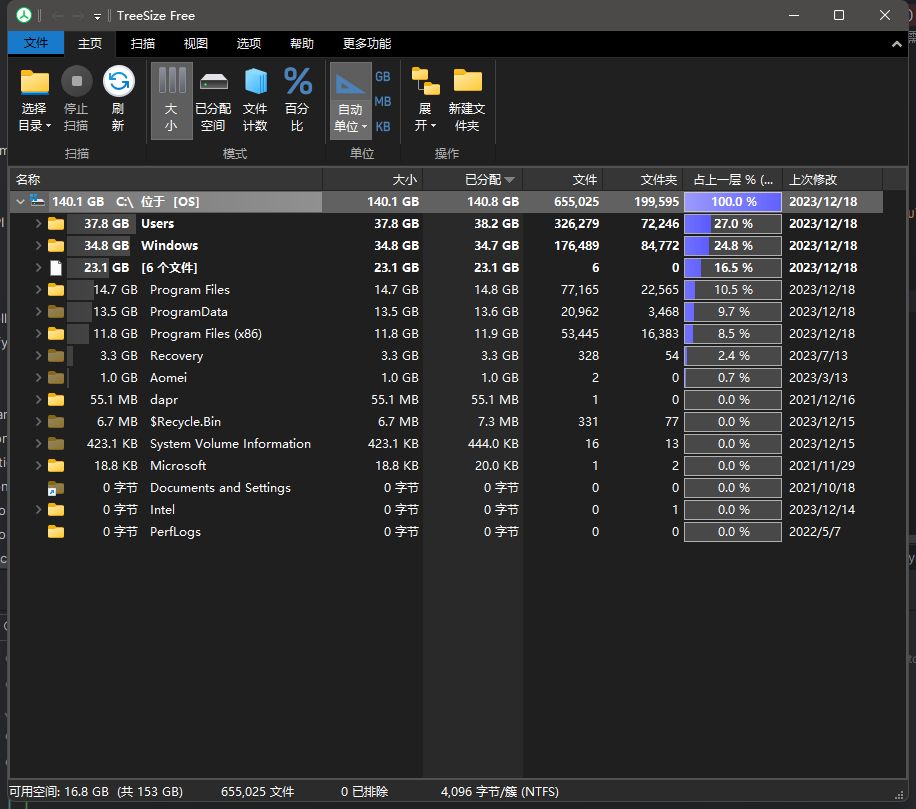Sort by the Folders (文件夹) column header
The image size is (916, 809).
(643, 179)
